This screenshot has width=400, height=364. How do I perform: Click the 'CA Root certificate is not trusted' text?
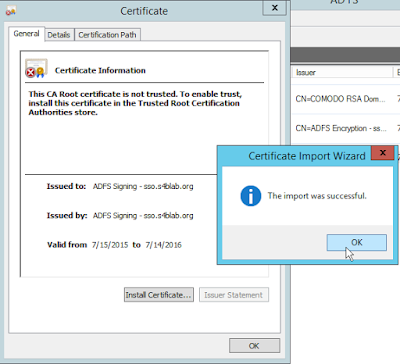click(135, 103)
